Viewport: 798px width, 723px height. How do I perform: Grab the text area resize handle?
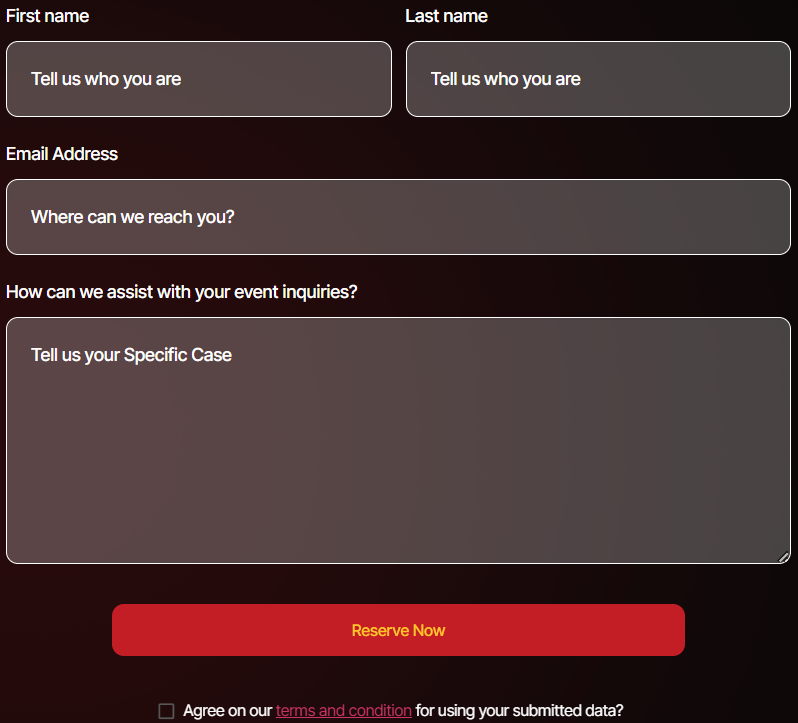click(x=784, y=557)
